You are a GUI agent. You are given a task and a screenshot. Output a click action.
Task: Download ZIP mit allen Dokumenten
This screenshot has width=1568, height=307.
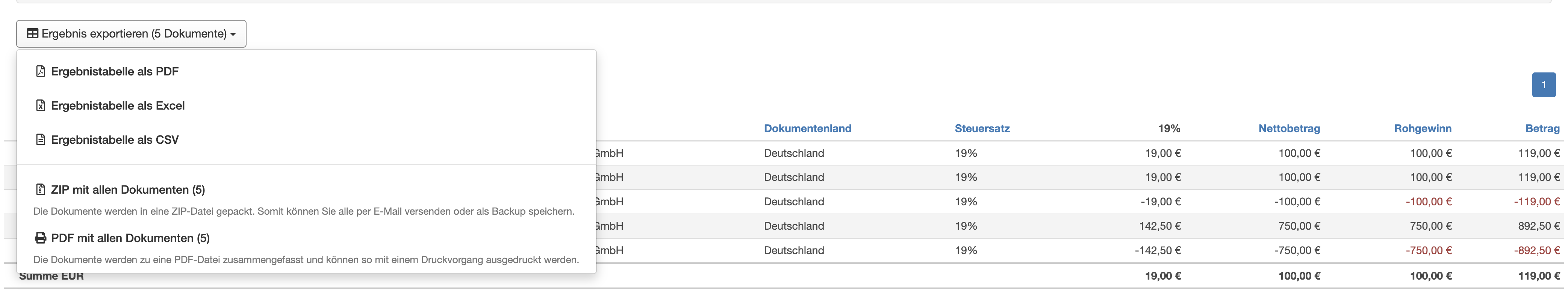128,189
